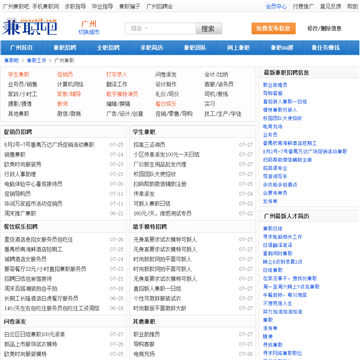Click 手机兼职网 in the top bar

(46, 6)
